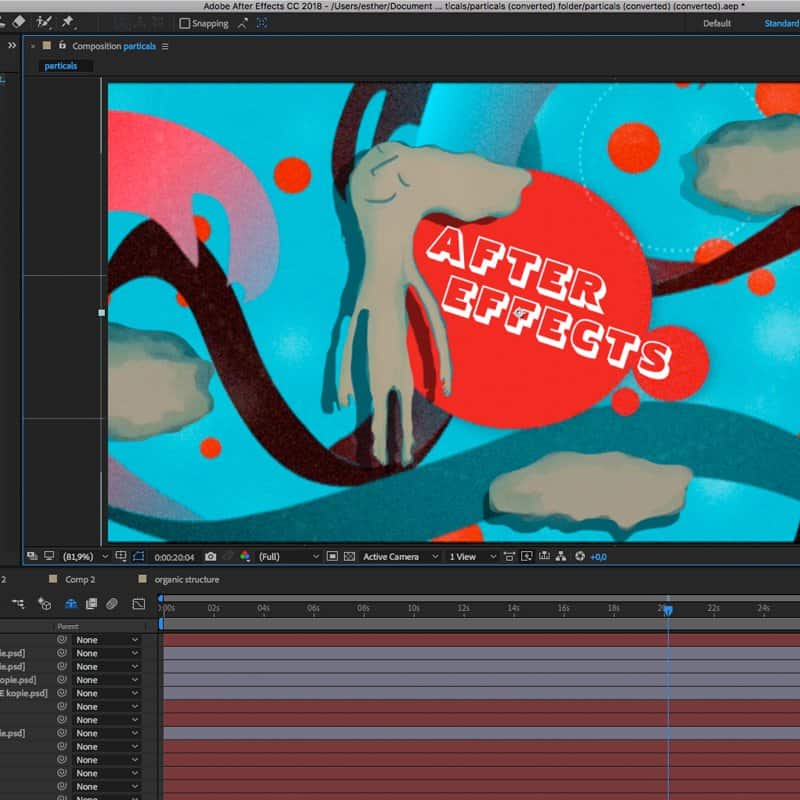The width and height of the screenshot is (800, 800).
Task: Open the parent dropdown in opie.psd row
Action: pos(107,680)
